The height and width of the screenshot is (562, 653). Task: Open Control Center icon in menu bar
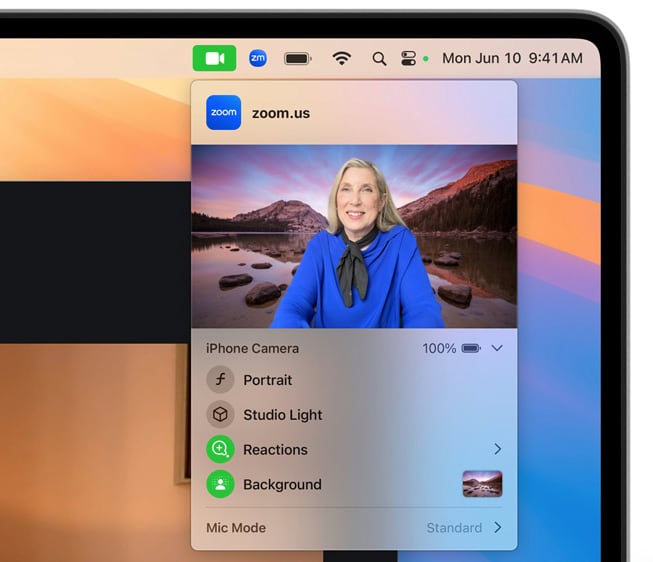(x=408, y=58)
